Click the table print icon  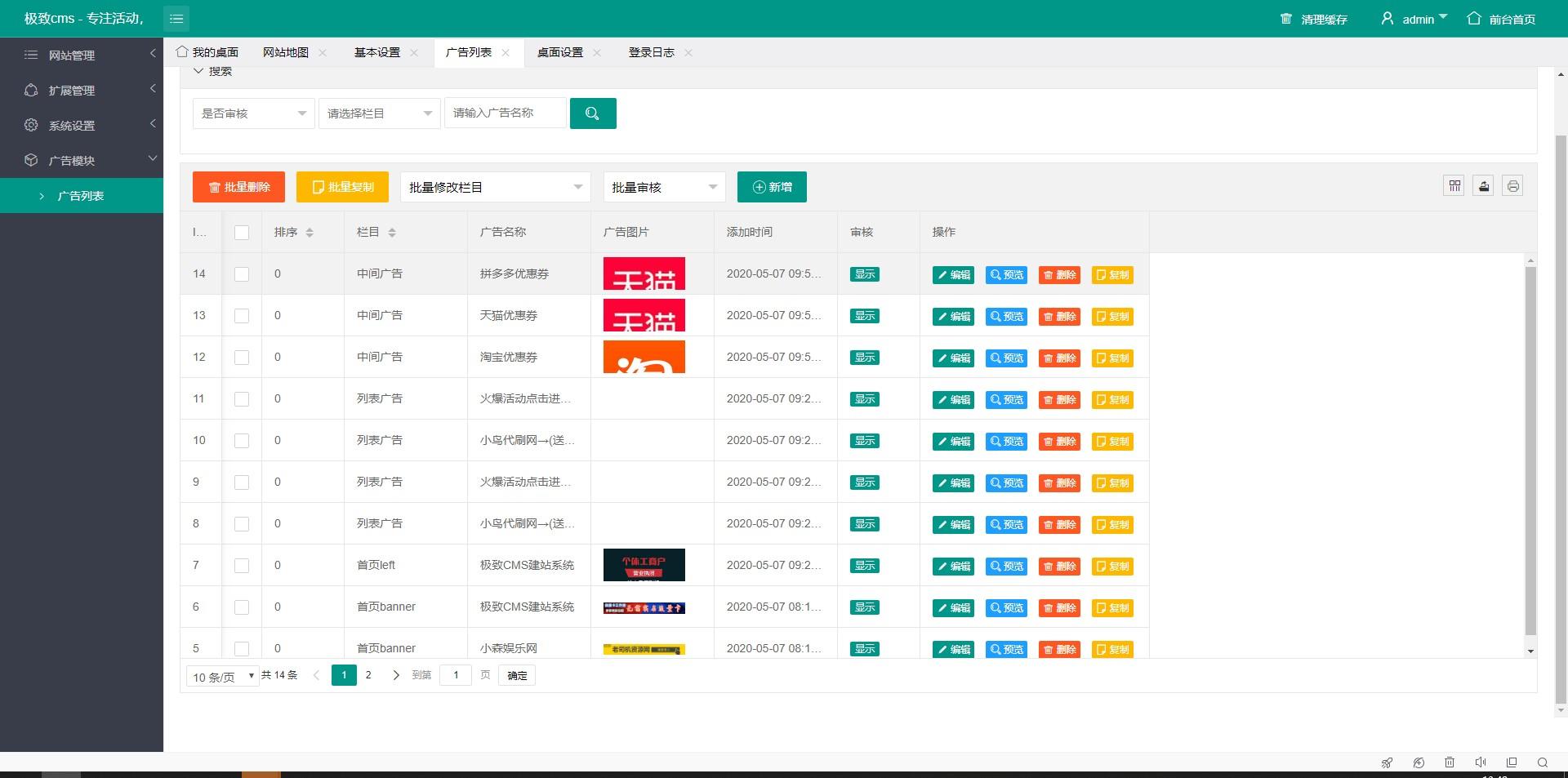point(1512,186)
